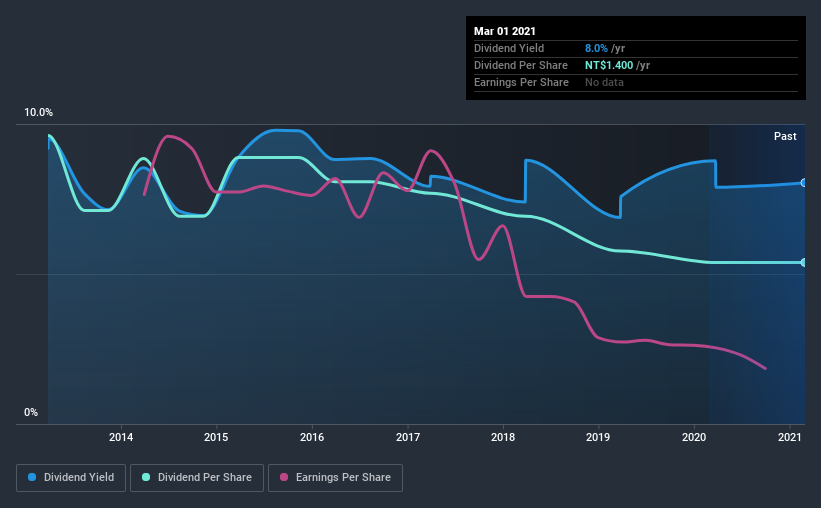Toggle the Earnings Per Share legend button
The height and width of the screenshot is (508, 821).
coord(336,478)
